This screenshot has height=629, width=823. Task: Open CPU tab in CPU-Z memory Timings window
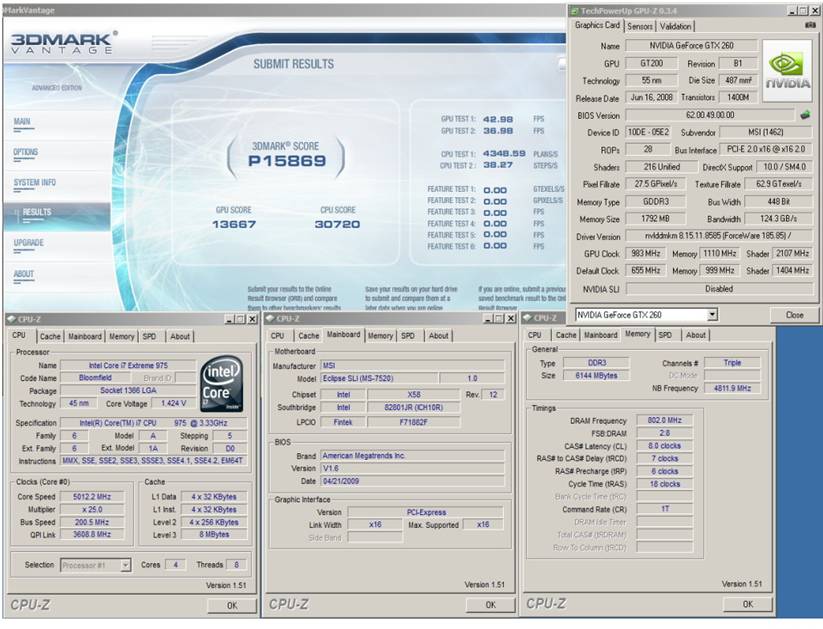point(535,336)
